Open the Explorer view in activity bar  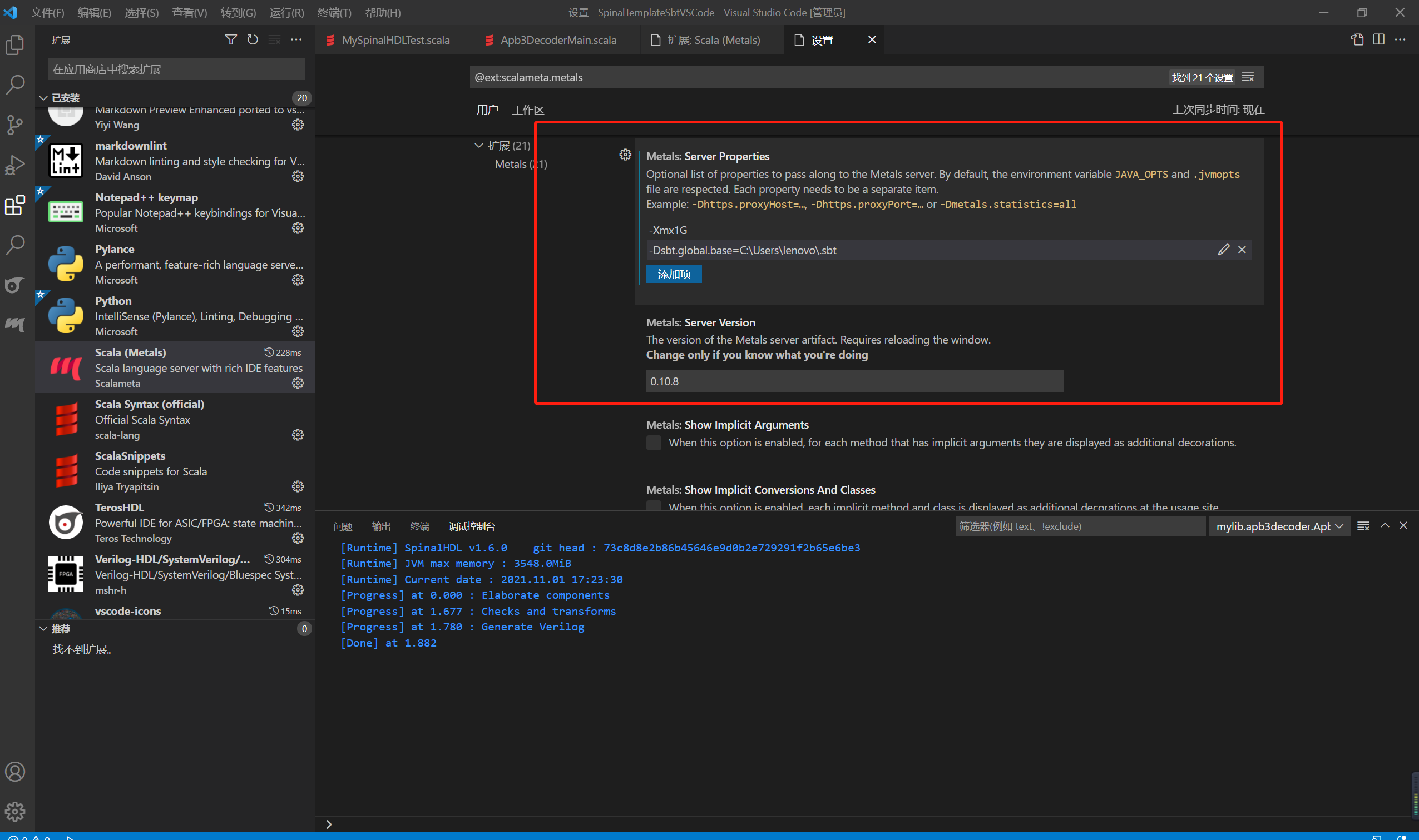point(15,45)
